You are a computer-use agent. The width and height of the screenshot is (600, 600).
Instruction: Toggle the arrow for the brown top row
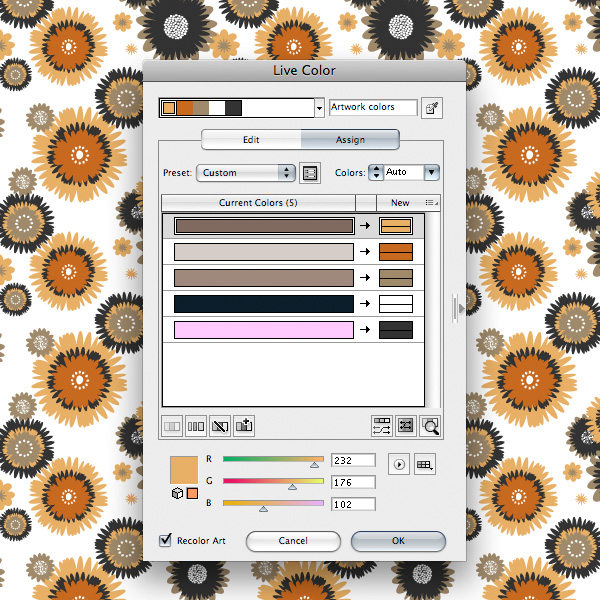click(365, 225)
